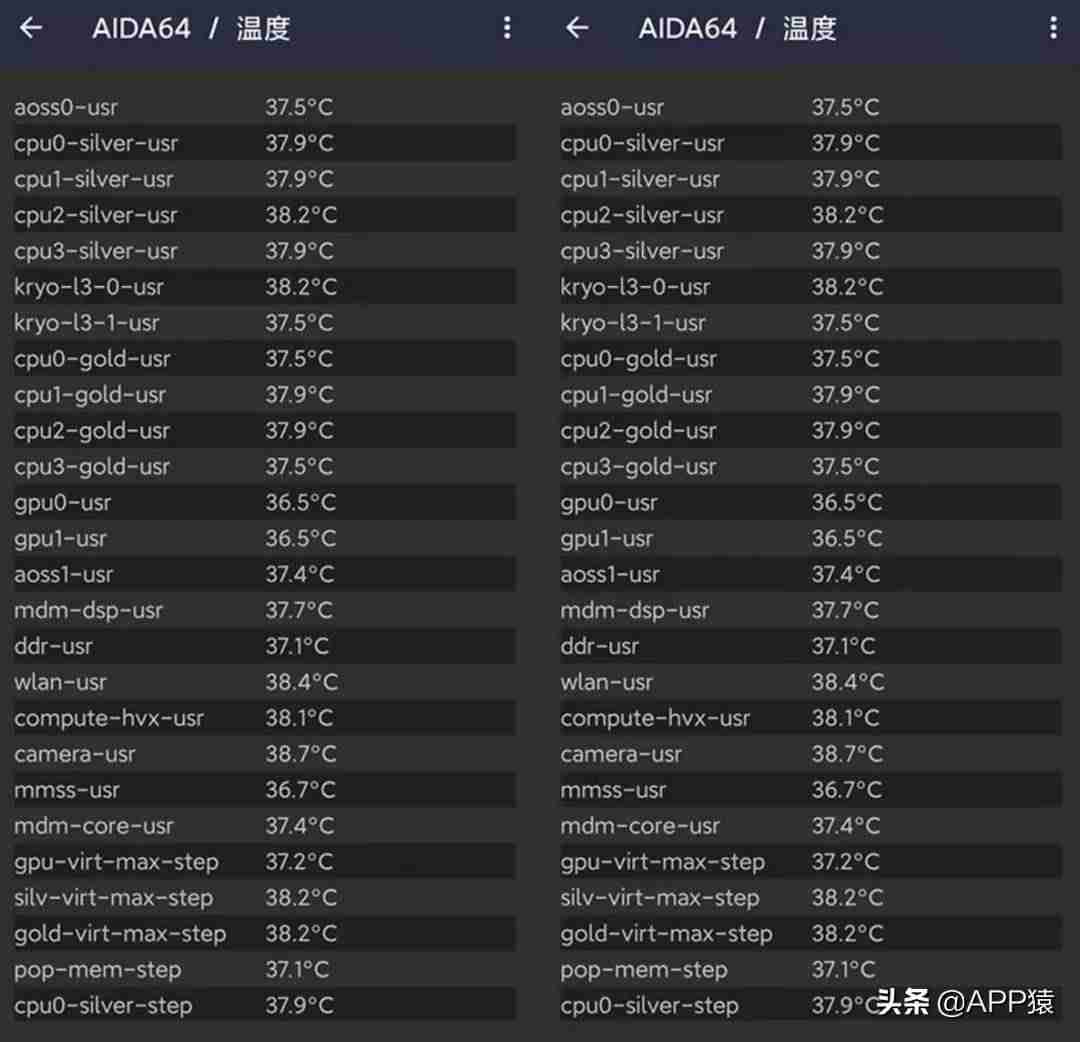Screen dimensions: 1080x1042
Task: Select cpu2-silver-usr row in left panel
Action: (x=264, y=214)
